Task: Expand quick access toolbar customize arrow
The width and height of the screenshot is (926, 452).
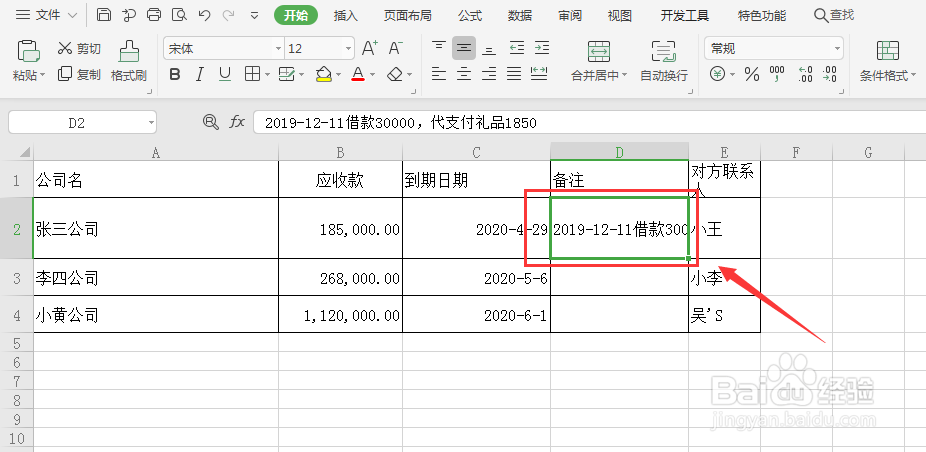Action: (x=255, y=16)
